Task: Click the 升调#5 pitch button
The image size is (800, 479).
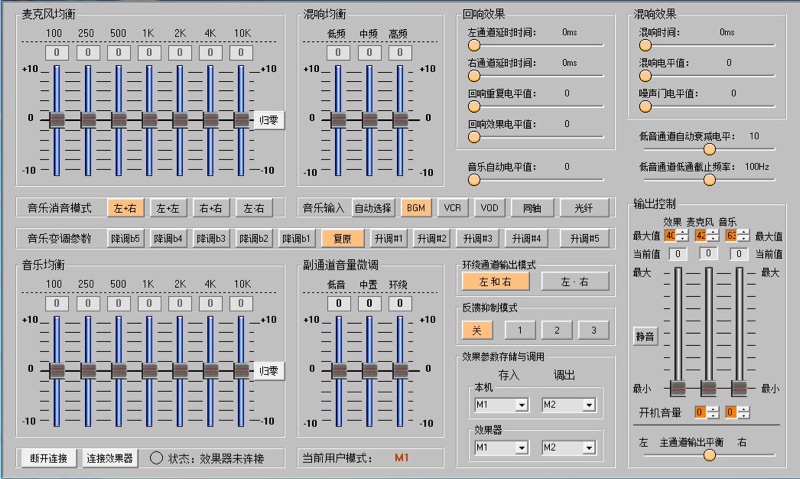Action: pos(584,238)
